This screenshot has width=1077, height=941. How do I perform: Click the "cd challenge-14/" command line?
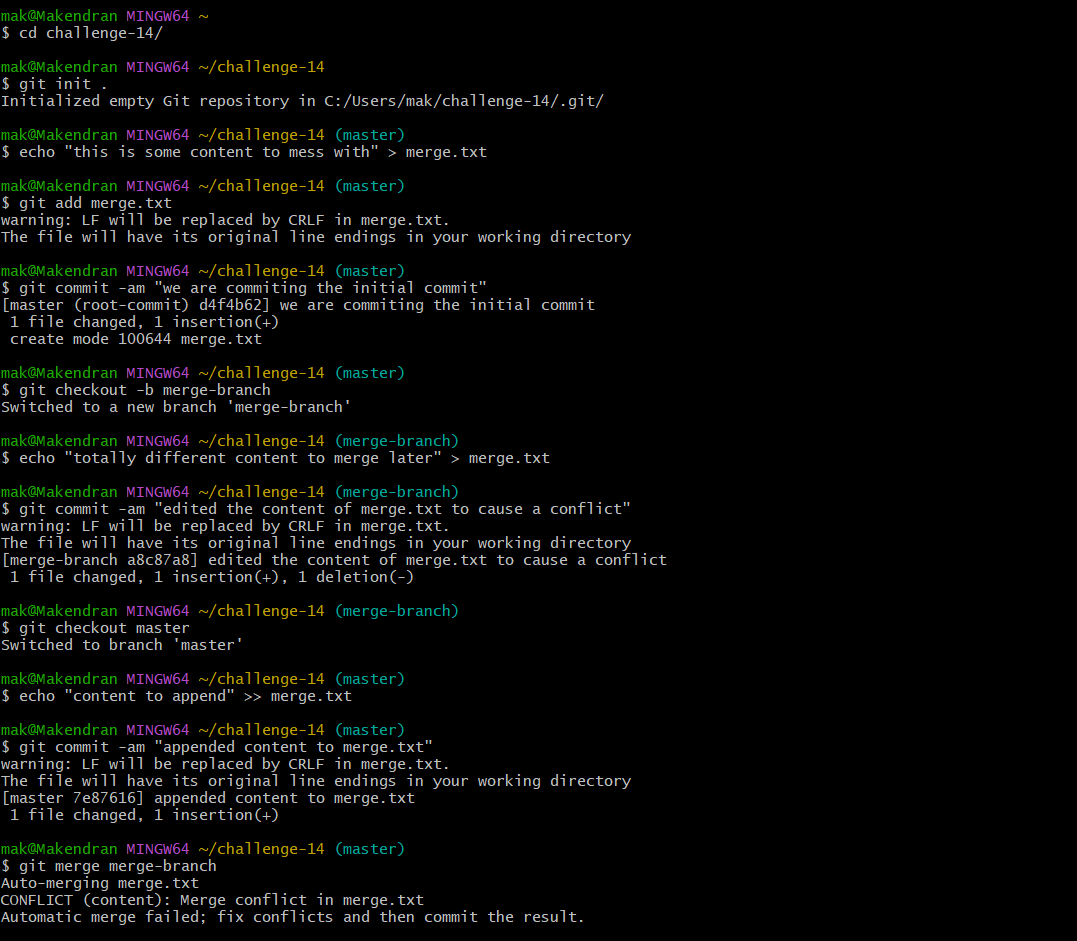pos(82,33)
